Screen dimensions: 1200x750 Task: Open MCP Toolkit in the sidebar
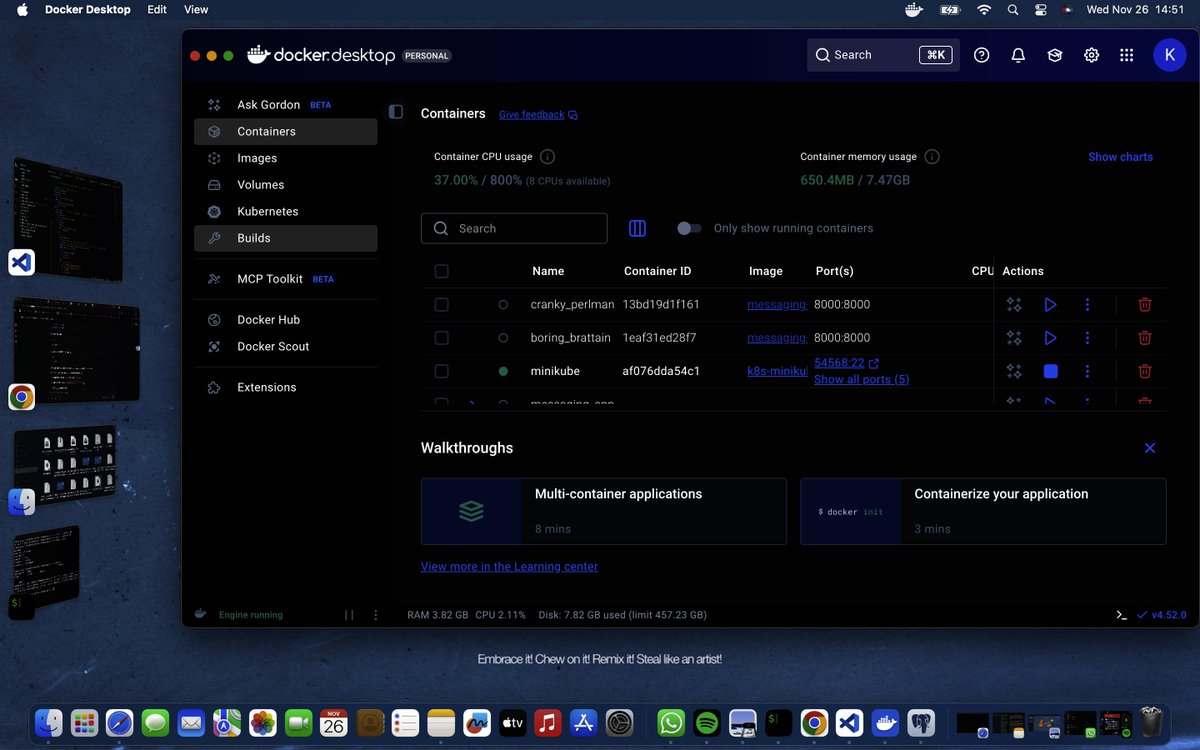tap(285, 279)
